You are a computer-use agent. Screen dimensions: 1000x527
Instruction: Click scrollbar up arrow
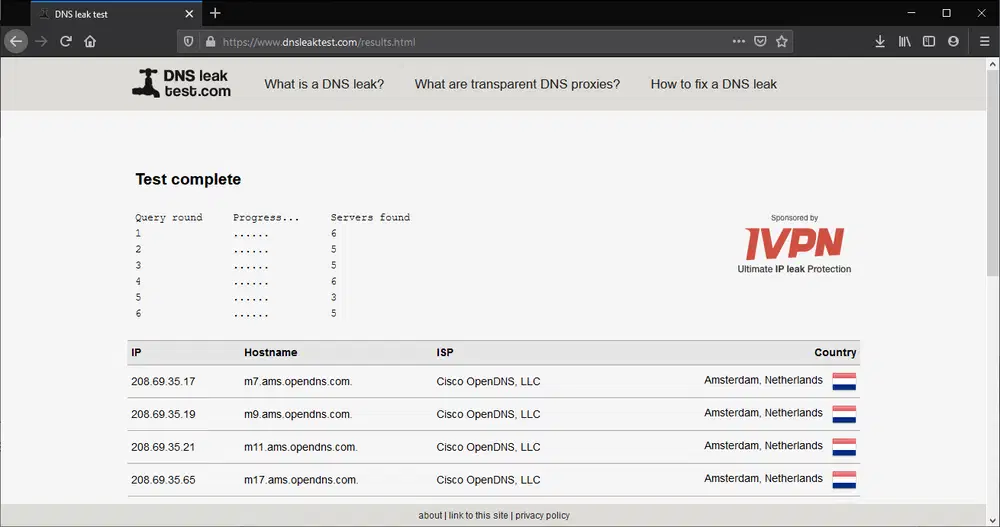click(993, 64)
